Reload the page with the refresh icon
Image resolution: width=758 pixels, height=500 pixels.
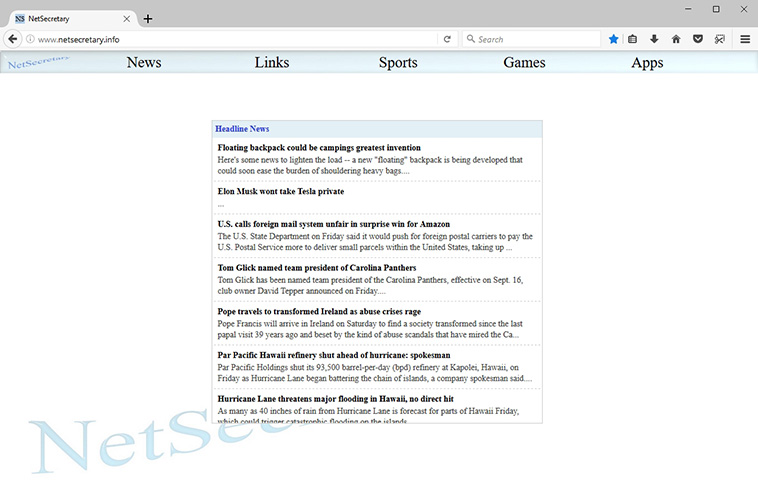point(447,39)
